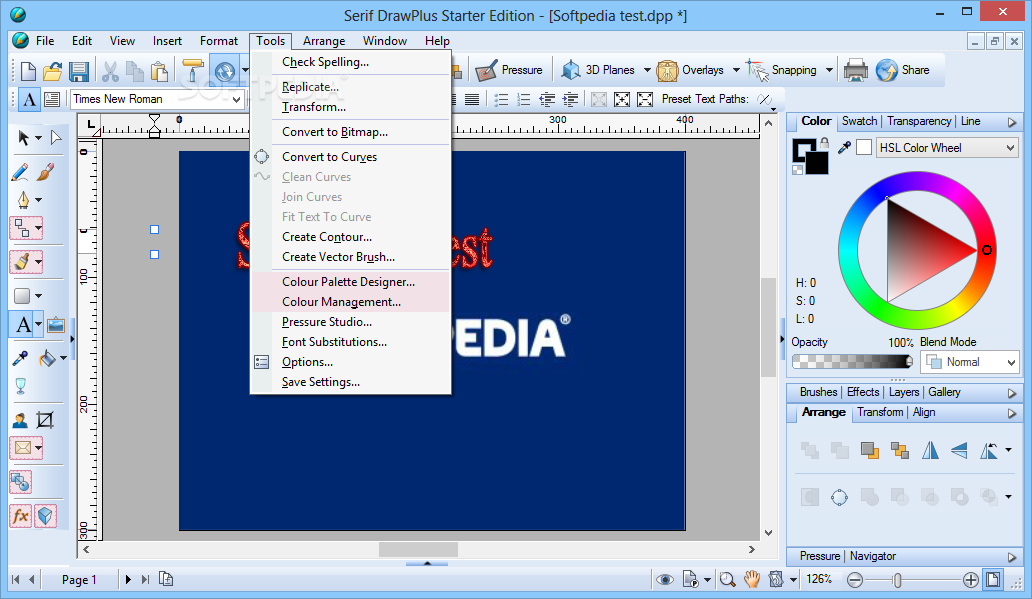Go to next page arrow button
The image size is (1032, 599).
(x=128, y=579)
